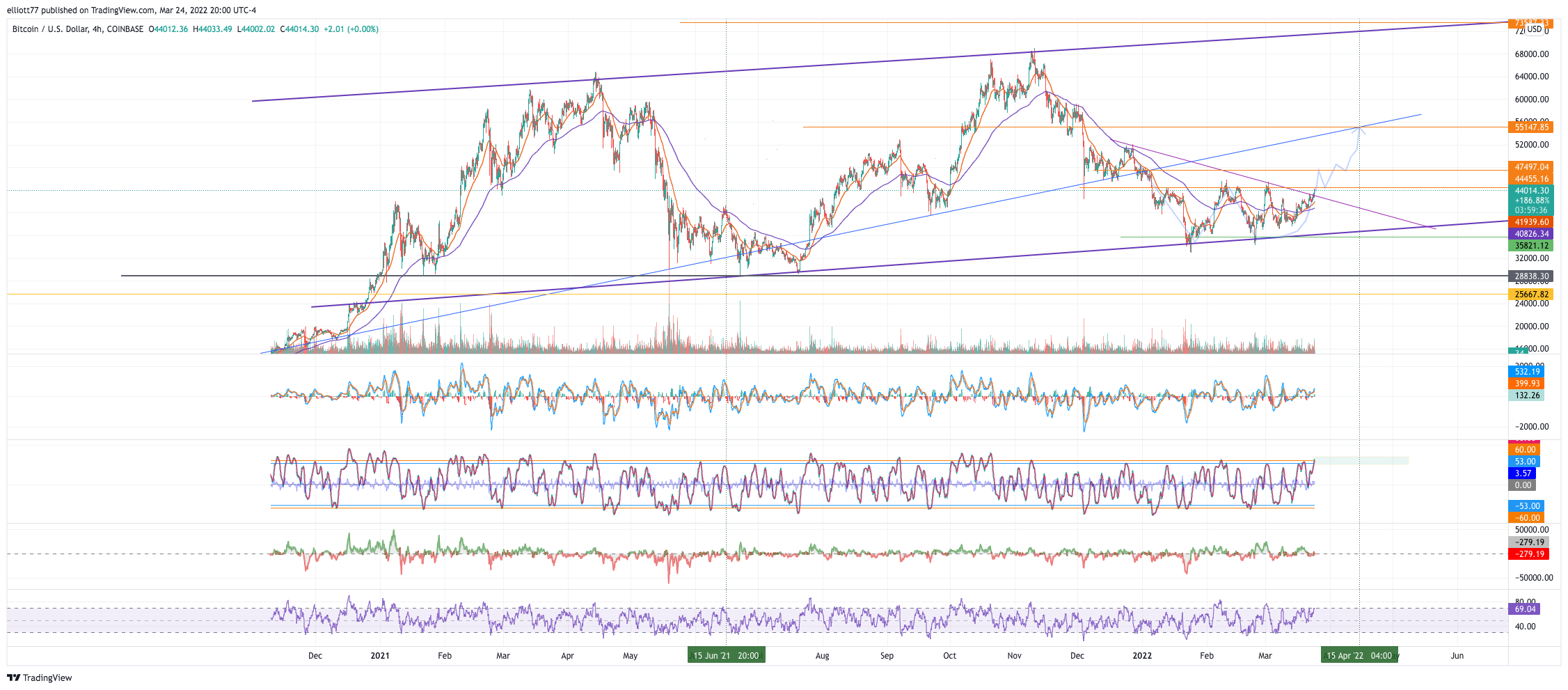Click the 2021 label on time axis
The width and height of the screenshot is (1568, 690).
coord(380,656)
